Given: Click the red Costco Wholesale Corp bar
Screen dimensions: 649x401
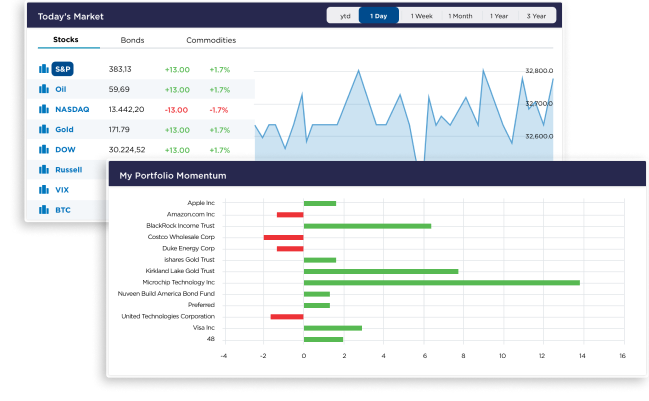Looking at the screenshot, I should pyautogui.click(x=283, y=237).
